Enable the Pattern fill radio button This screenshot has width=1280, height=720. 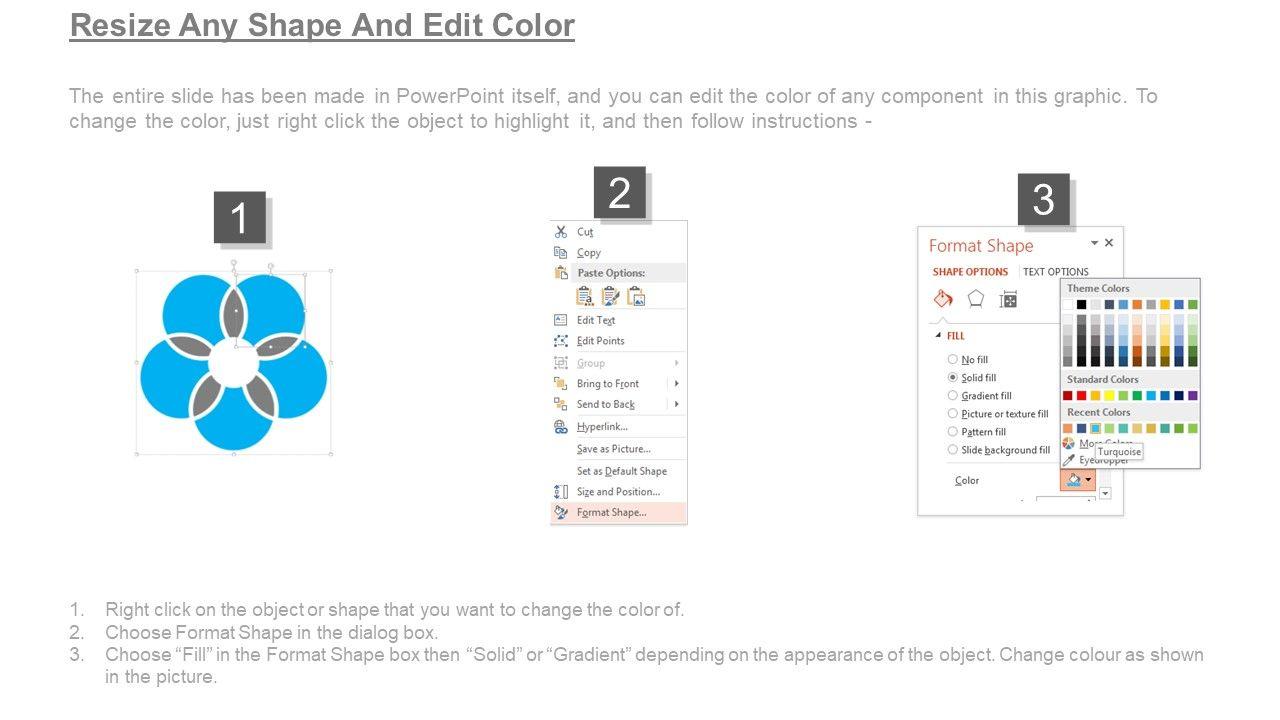point(953,432)
